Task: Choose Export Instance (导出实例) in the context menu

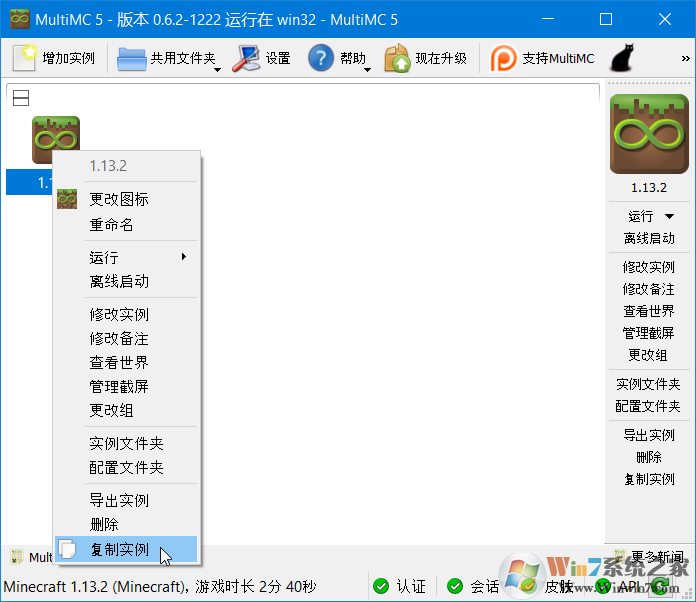Action: pyautogui.click(x=119, y=500)
